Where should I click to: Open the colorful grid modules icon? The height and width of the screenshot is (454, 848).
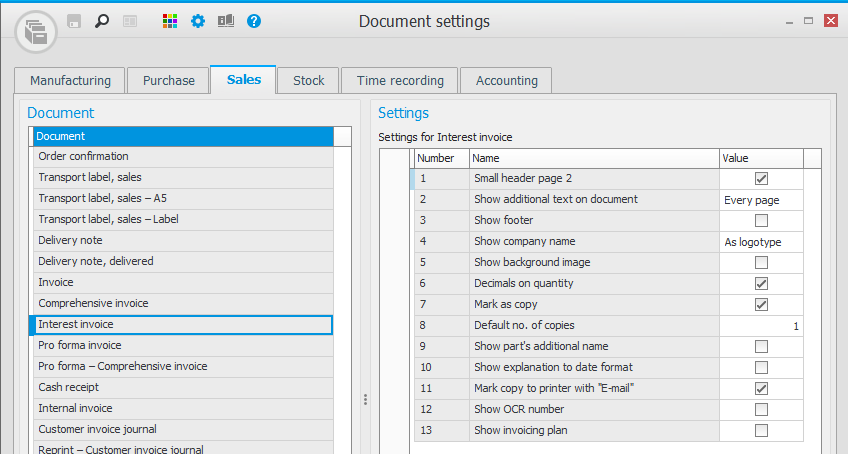point(170,20)
